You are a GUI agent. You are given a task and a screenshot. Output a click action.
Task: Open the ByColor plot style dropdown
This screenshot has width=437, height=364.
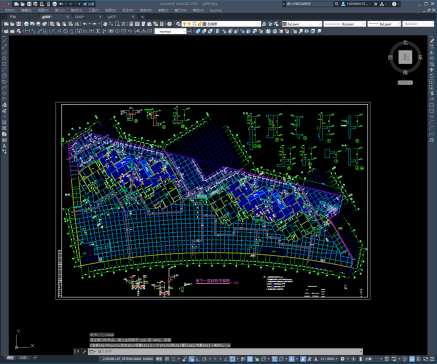pos(418,24)
